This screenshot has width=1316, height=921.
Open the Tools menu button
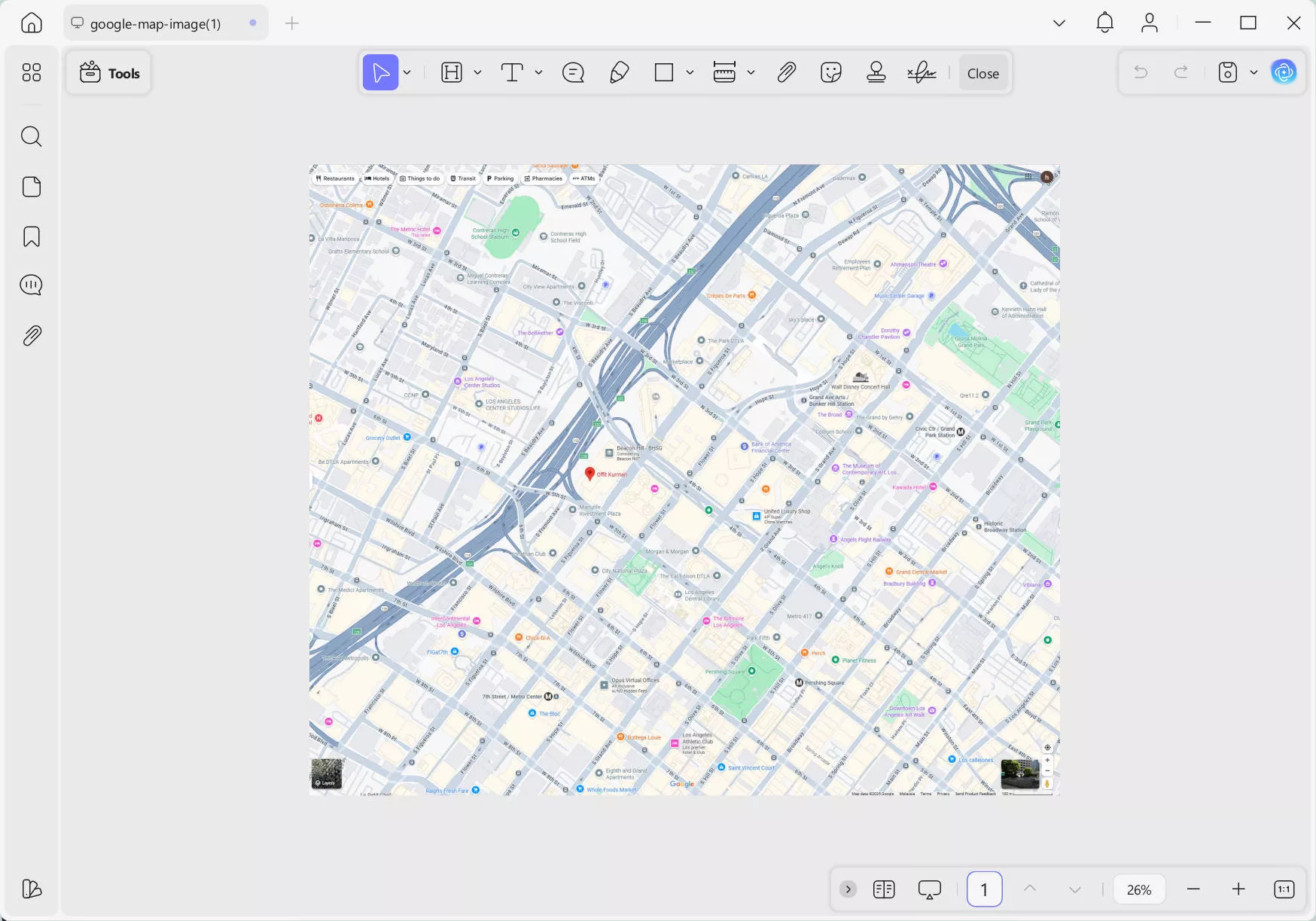[x=109, y=73]
